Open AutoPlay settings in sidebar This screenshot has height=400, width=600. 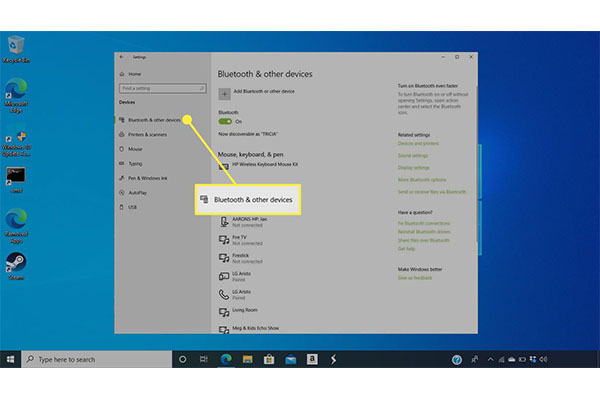coord(133,193)
